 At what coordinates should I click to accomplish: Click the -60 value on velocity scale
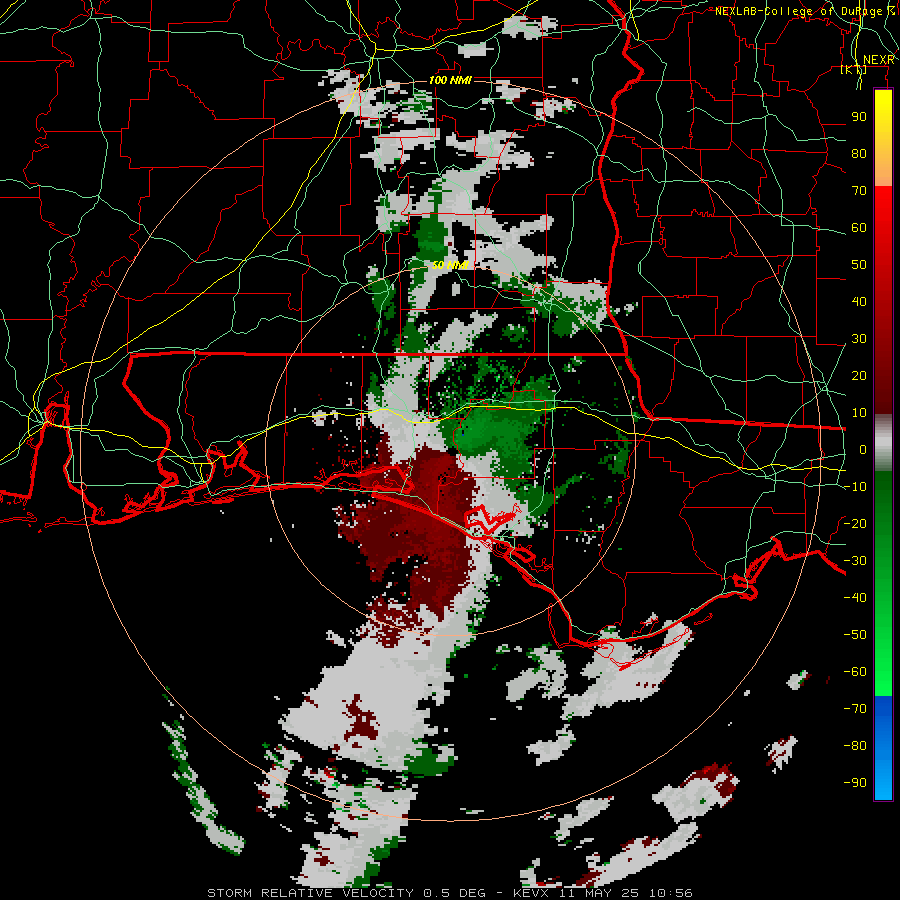(855, 672)
